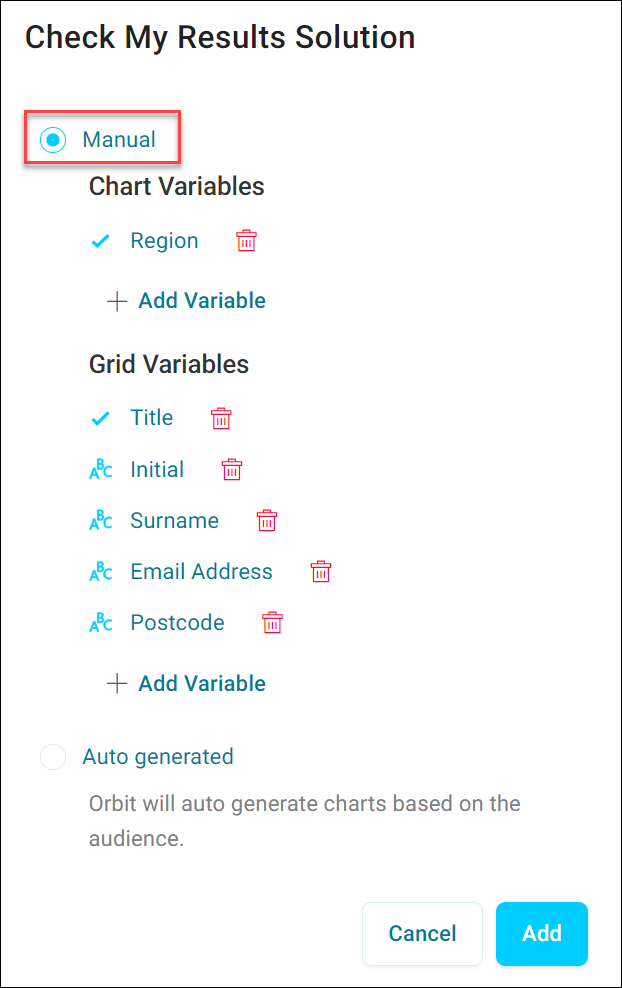Delete the Postcode grid variable
This screenshot has width=622, height=988.
[x=272, y=623]
